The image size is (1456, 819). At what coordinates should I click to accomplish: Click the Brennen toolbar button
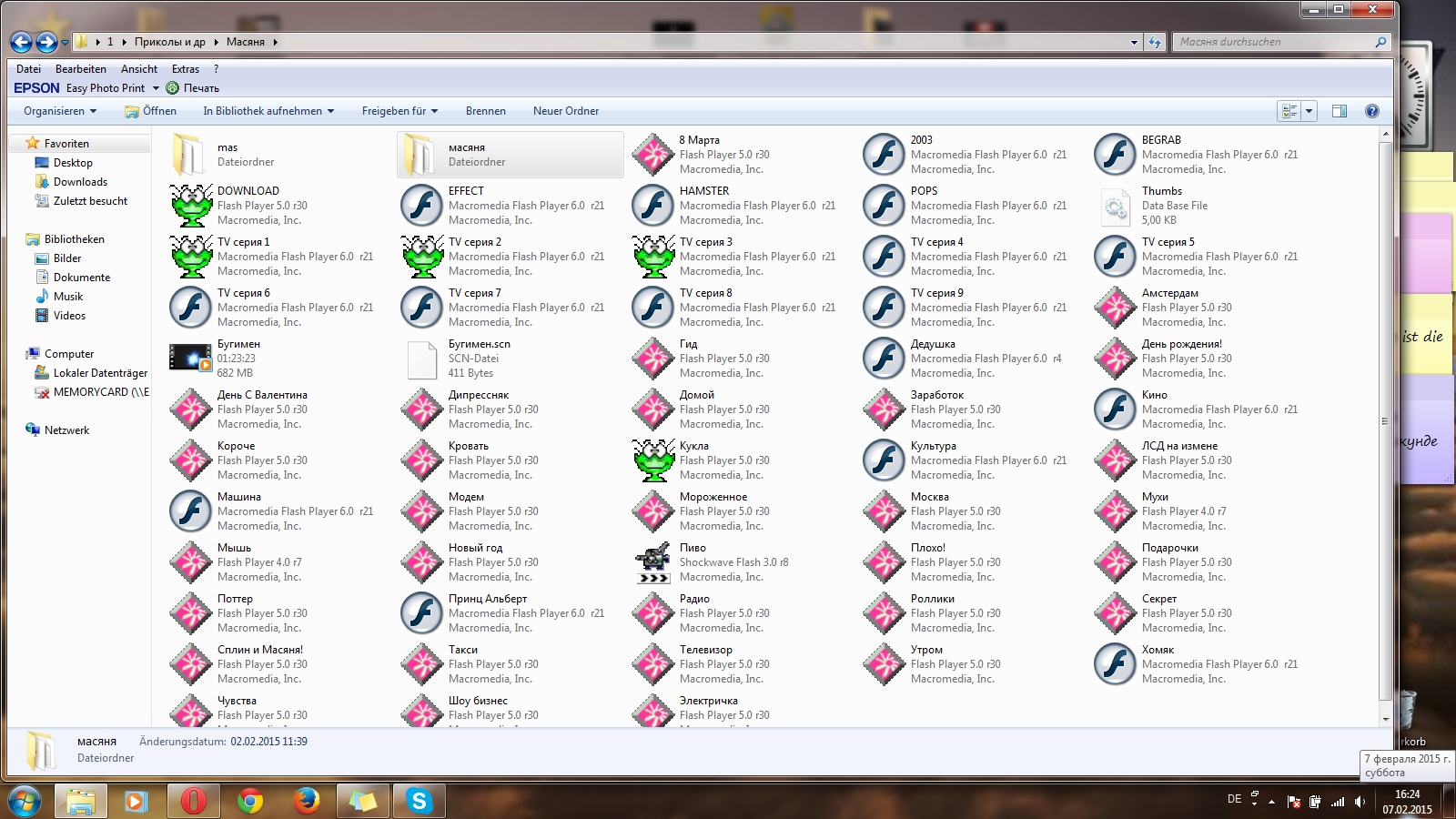[486, 111]
